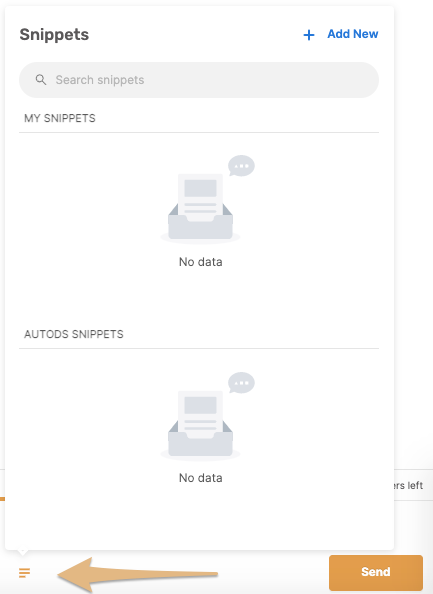Image resolution: width=433 pixels, height=594 pixels.
Task: Click the No data label under AutoDS Snippets
Action: pyautogui.click(x=200, y=478)
